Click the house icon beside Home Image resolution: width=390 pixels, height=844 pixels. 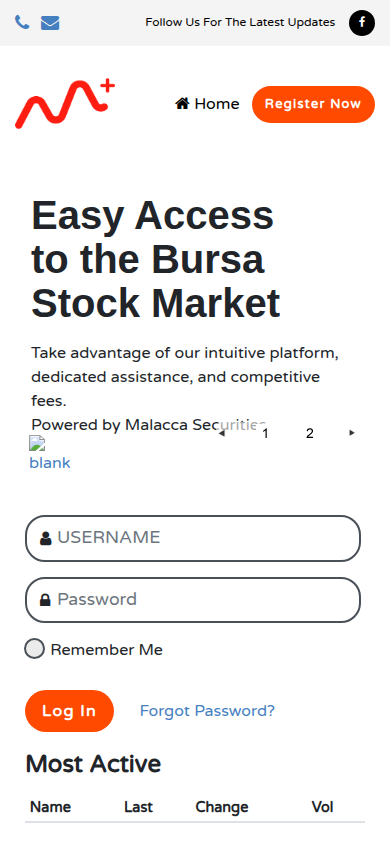[182, 103]
